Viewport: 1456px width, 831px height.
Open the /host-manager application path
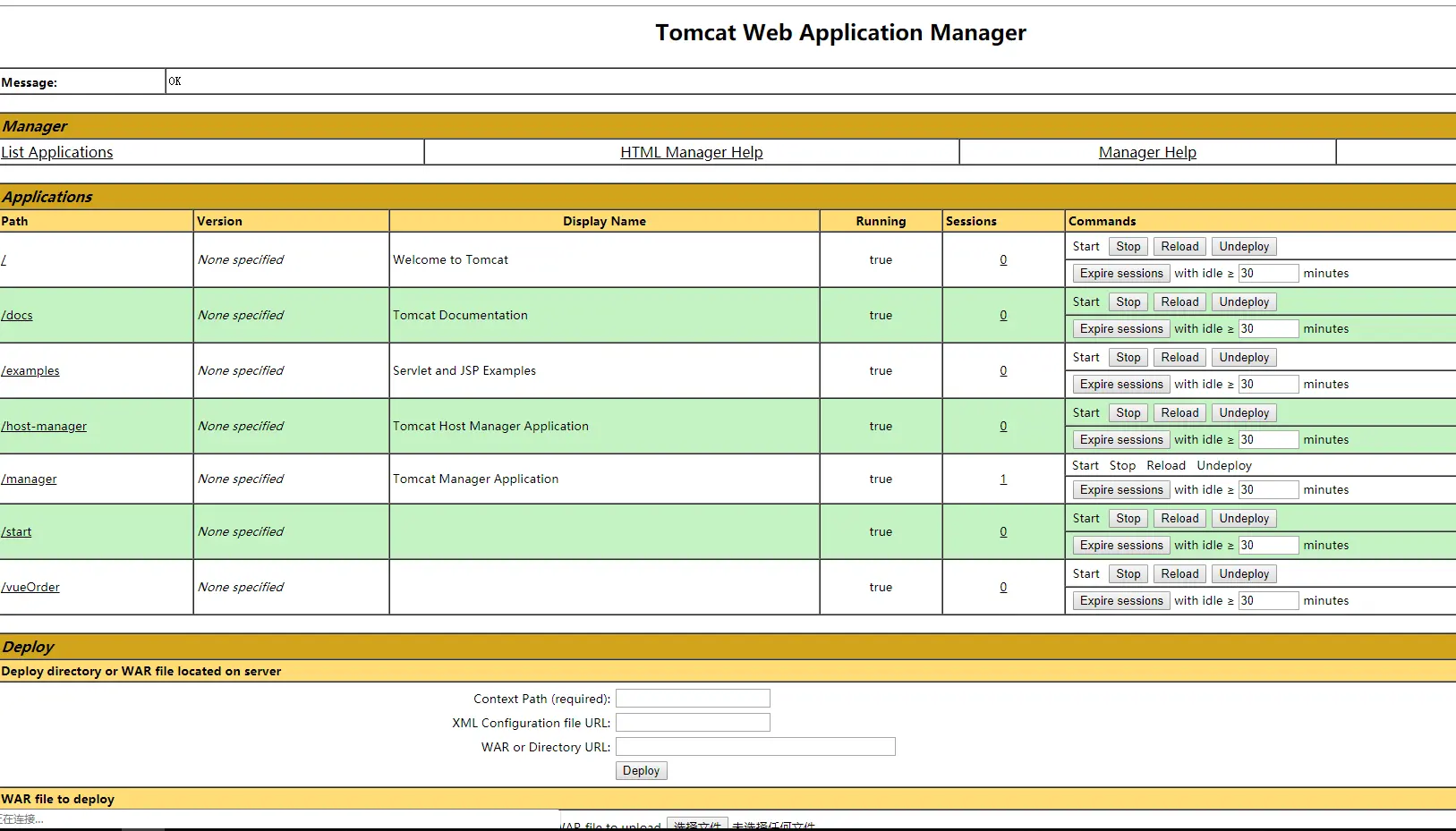pyautogui.click(x=44, y=427)
